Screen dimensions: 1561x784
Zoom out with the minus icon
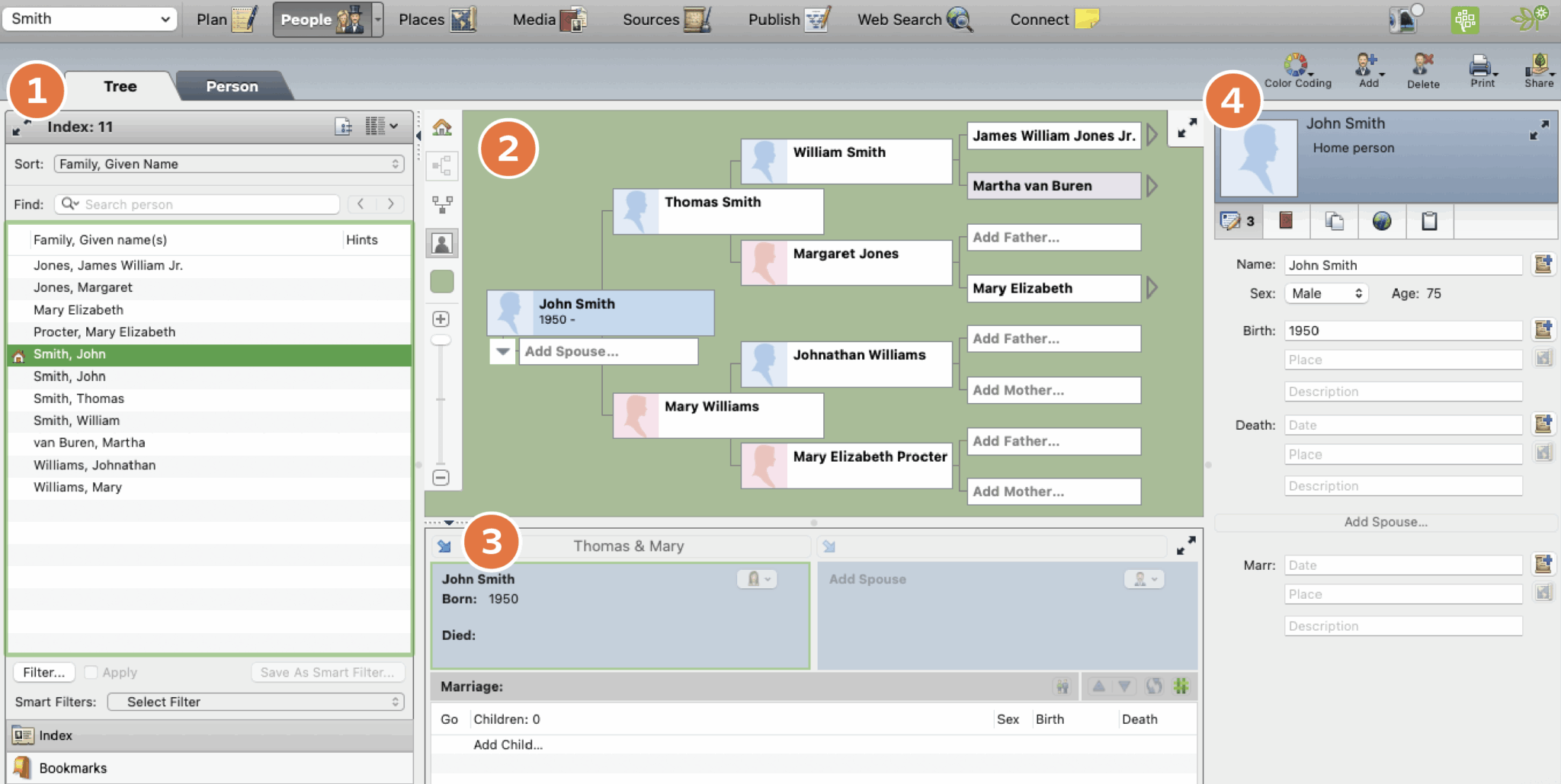pos(441,478)
